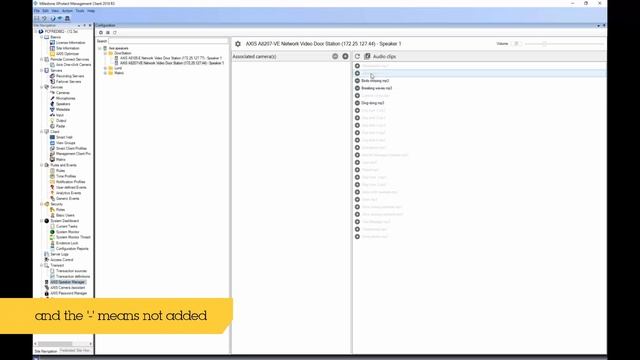
Task: Click the speaker Search input field
Action: [x=168, y=41]
